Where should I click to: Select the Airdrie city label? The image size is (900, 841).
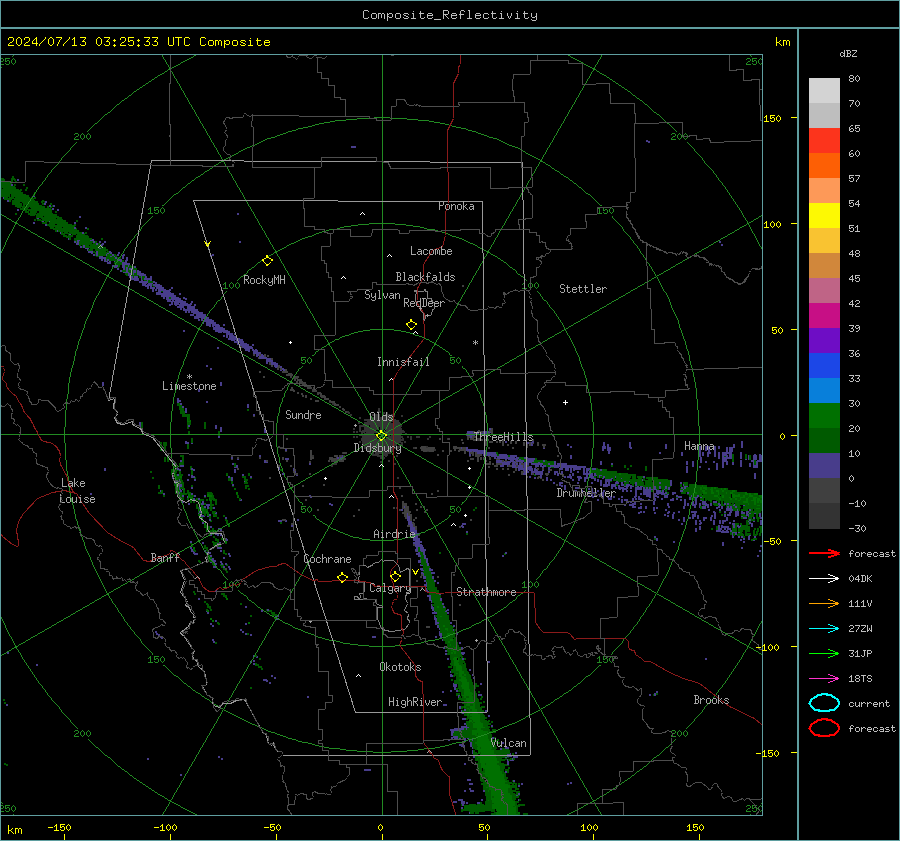click(394, 534)
